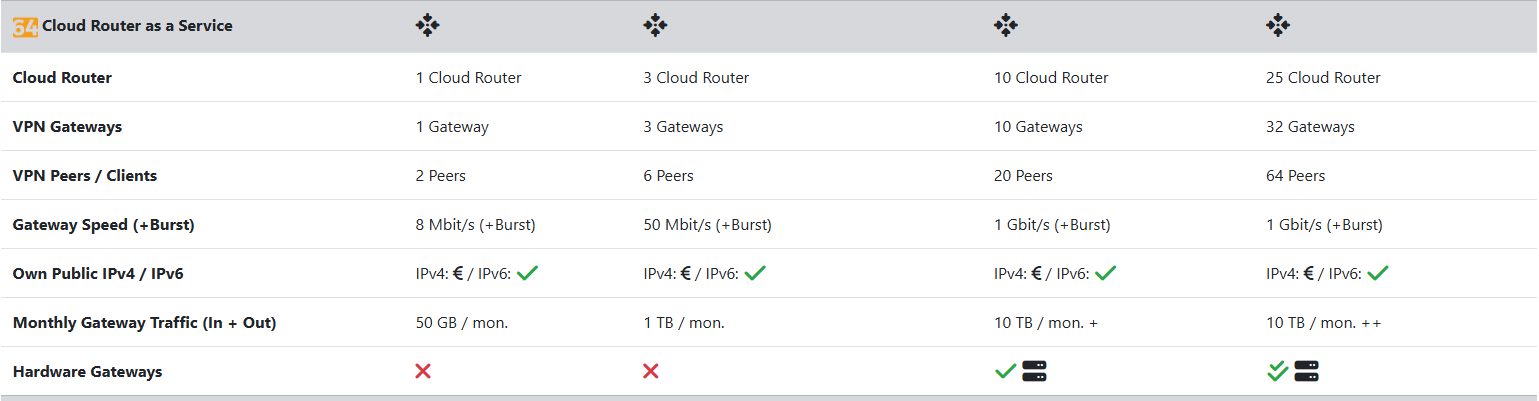
Task: Click the red X under the 1 Cloud Router plan
Action: pos(423,371)
